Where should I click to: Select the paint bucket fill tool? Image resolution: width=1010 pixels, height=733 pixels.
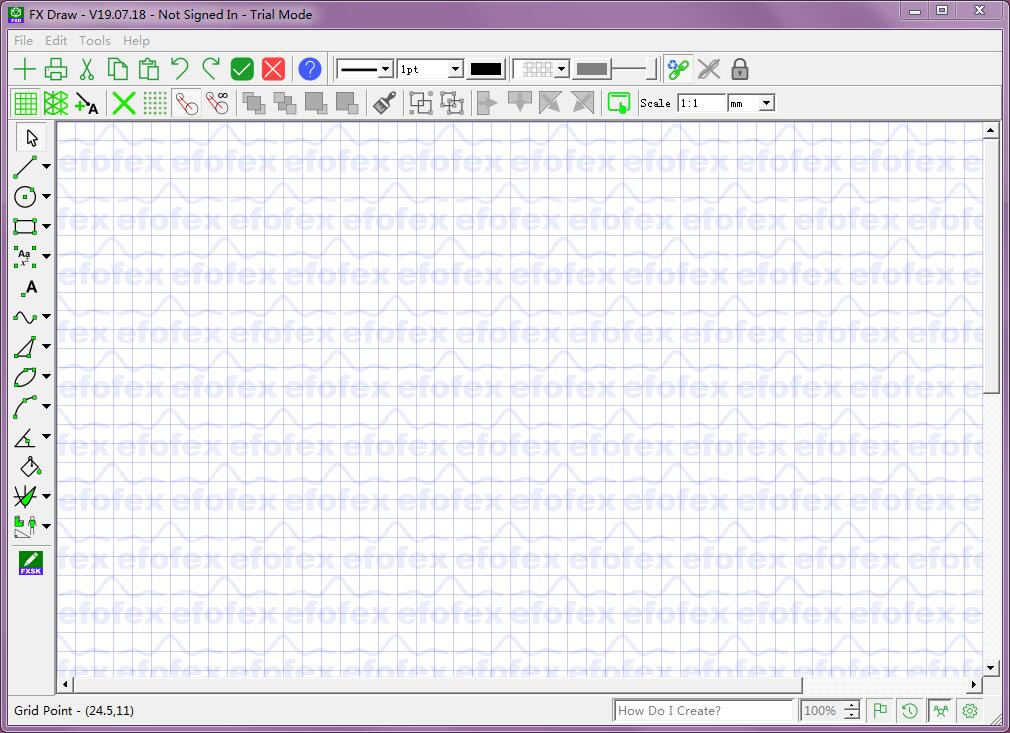point(30,466)
